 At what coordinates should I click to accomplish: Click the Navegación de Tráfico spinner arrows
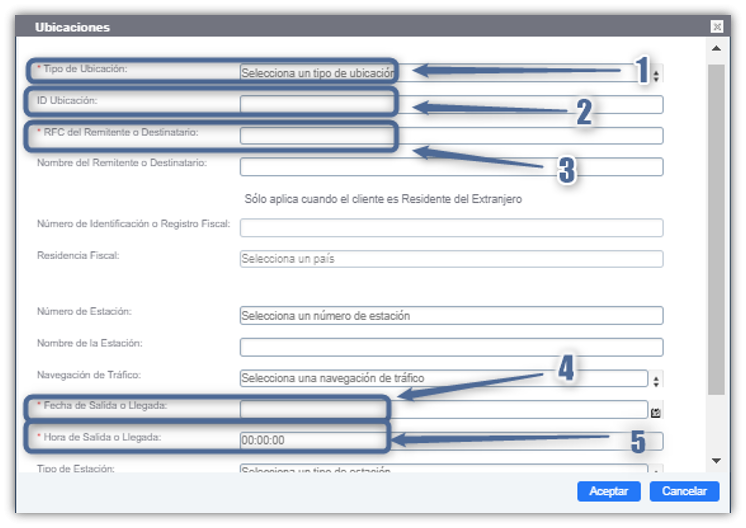pyautogui.click(x=656, y=380)
